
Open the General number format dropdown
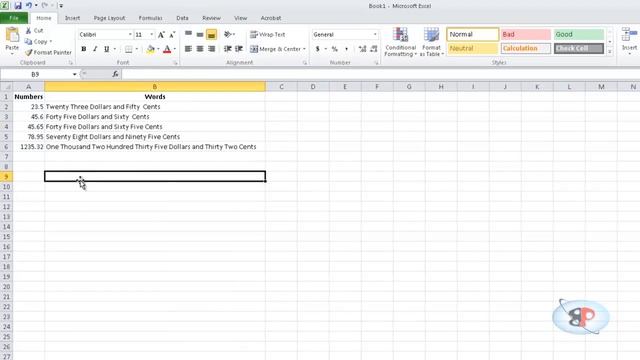(x=375, y=35)
